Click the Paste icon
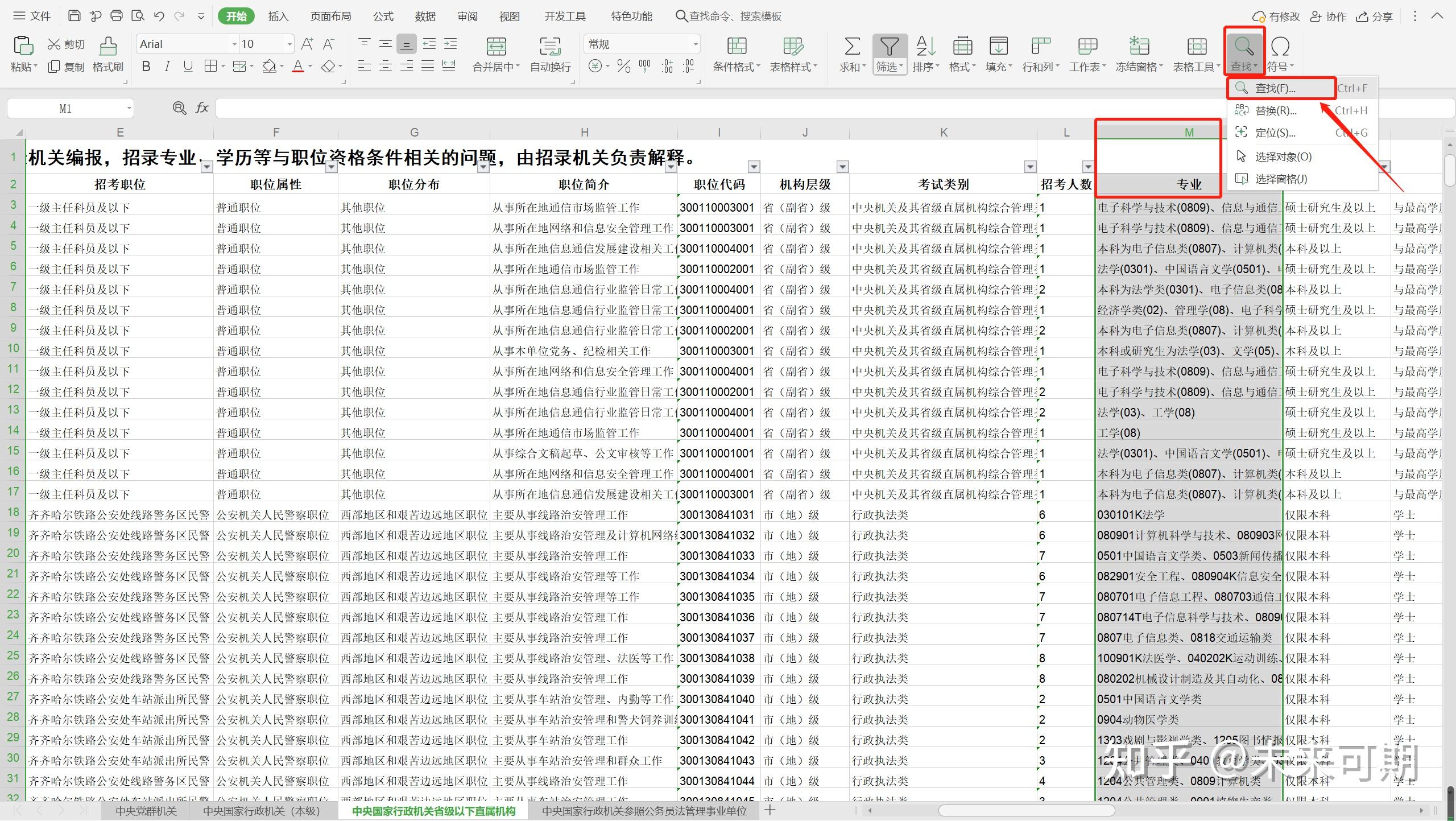The image size is (1456, 821). (23, 46)
